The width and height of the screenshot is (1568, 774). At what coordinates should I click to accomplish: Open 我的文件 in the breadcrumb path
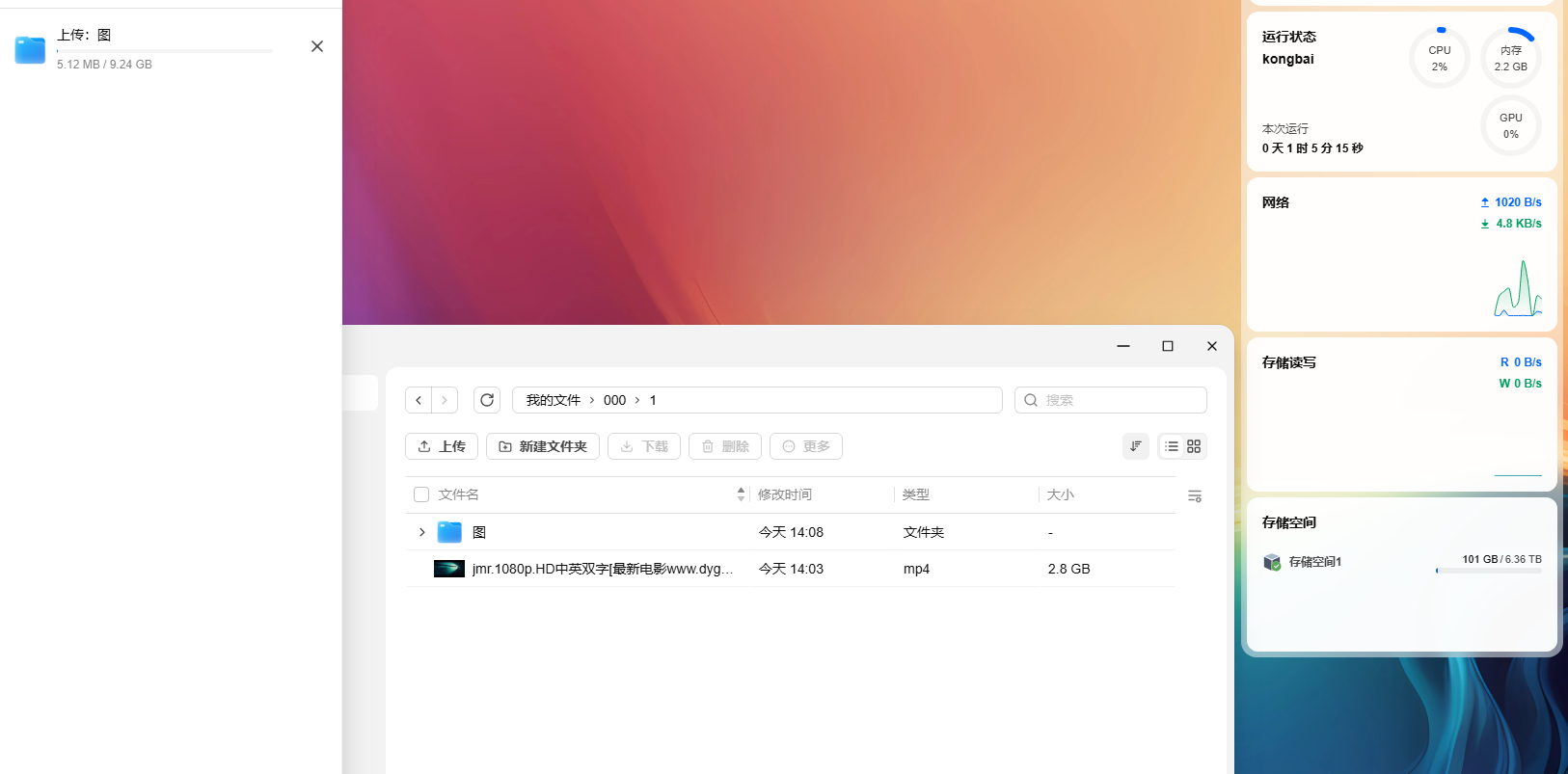tap(554, 400)
